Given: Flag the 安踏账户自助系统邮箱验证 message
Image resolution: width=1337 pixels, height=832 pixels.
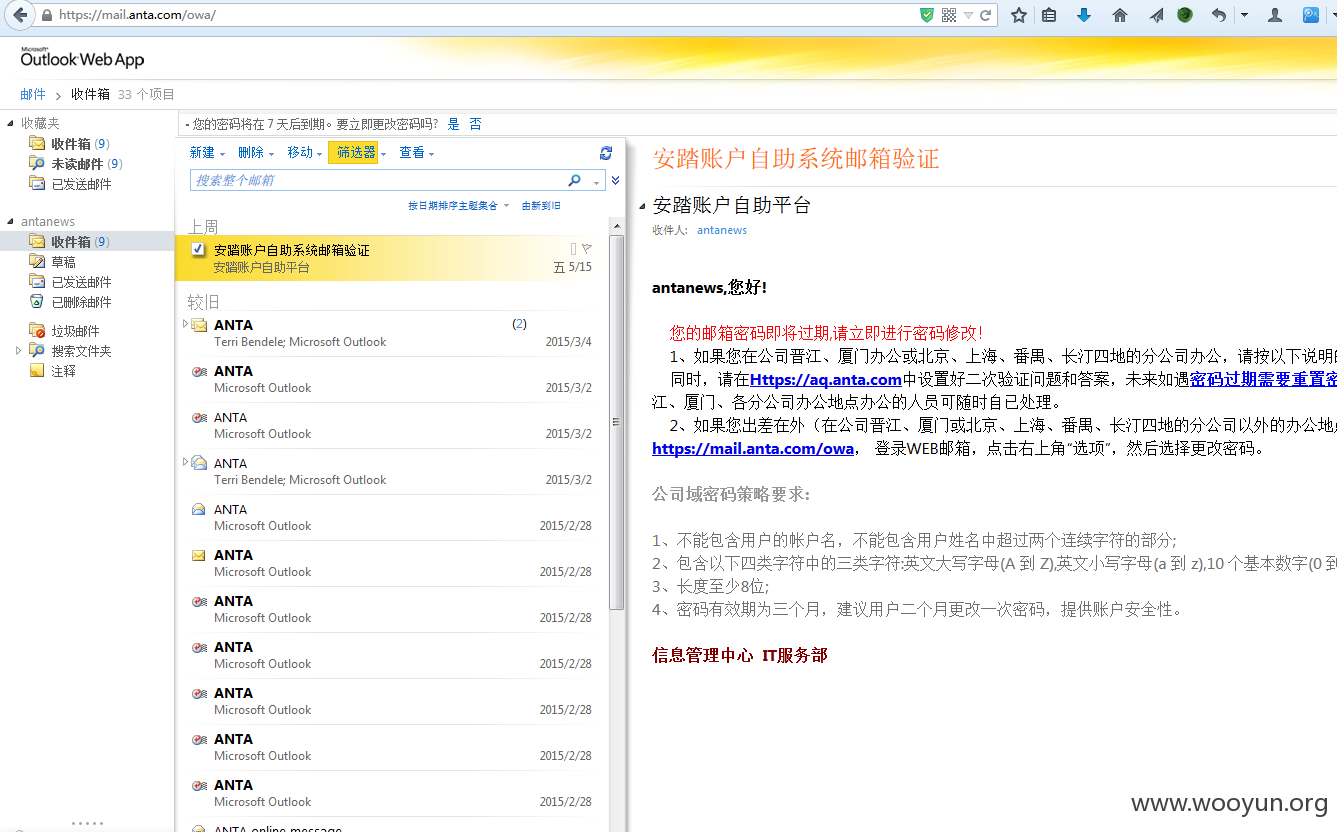Looking at the screenshot, I should 587,249.
